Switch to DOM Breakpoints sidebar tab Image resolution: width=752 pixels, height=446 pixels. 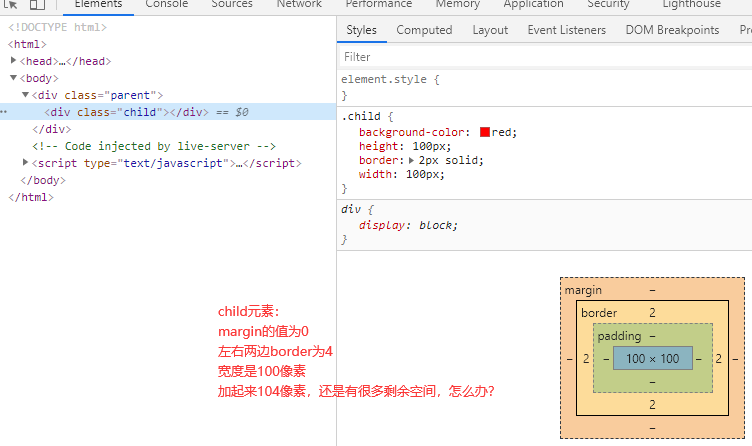point(672,30)
